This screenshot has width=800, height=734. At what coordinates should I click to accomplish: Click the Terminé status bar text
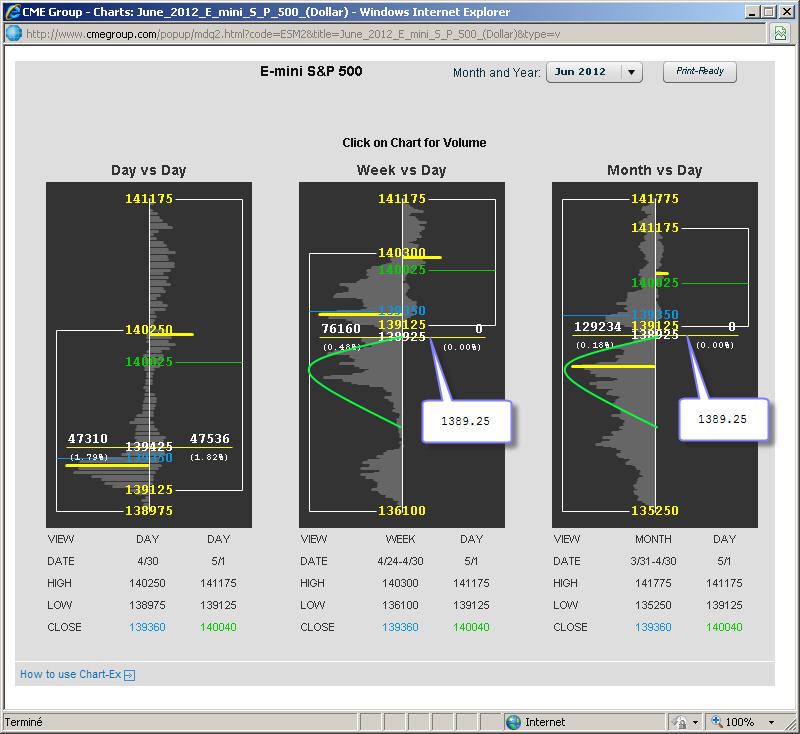pyautogui.click(x=23, y=722)
